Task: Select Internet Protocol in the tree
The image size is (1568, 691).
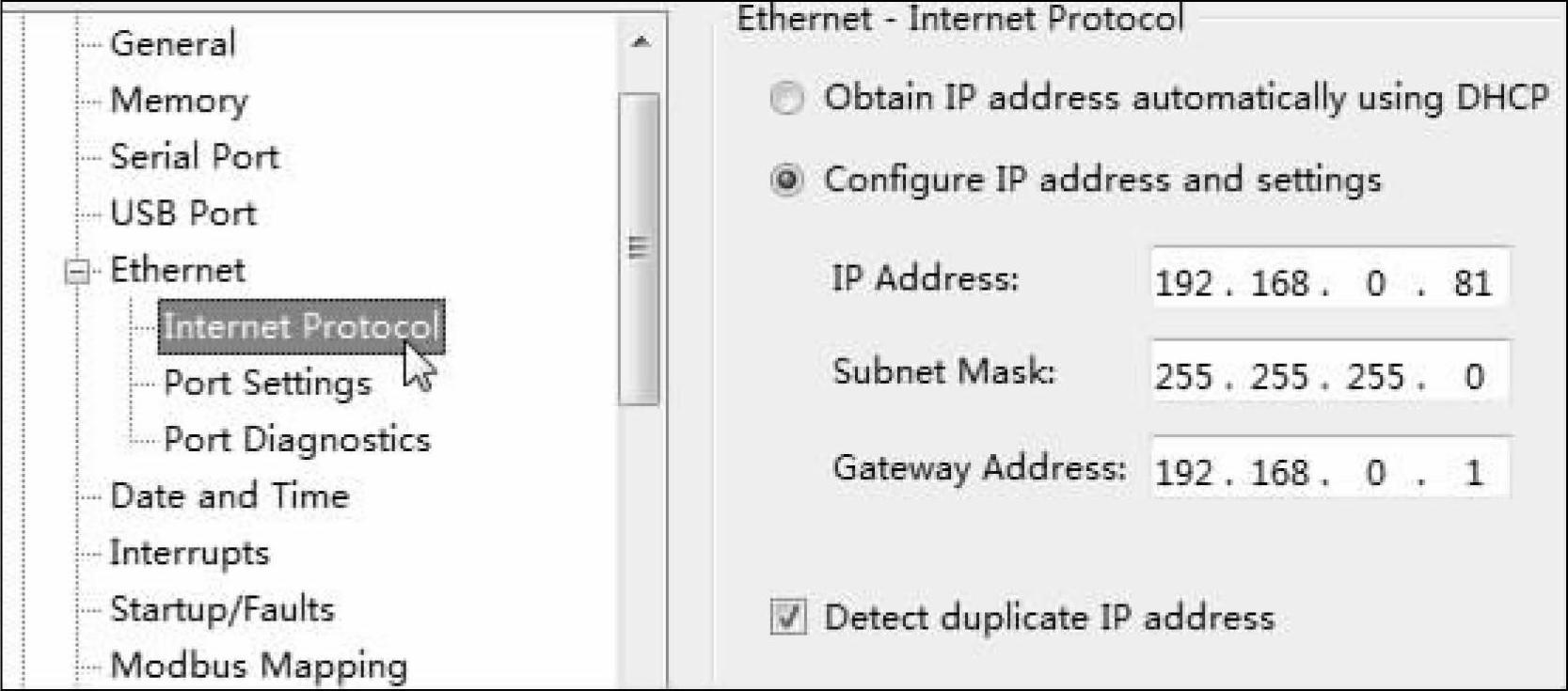Action: point(300,327)
